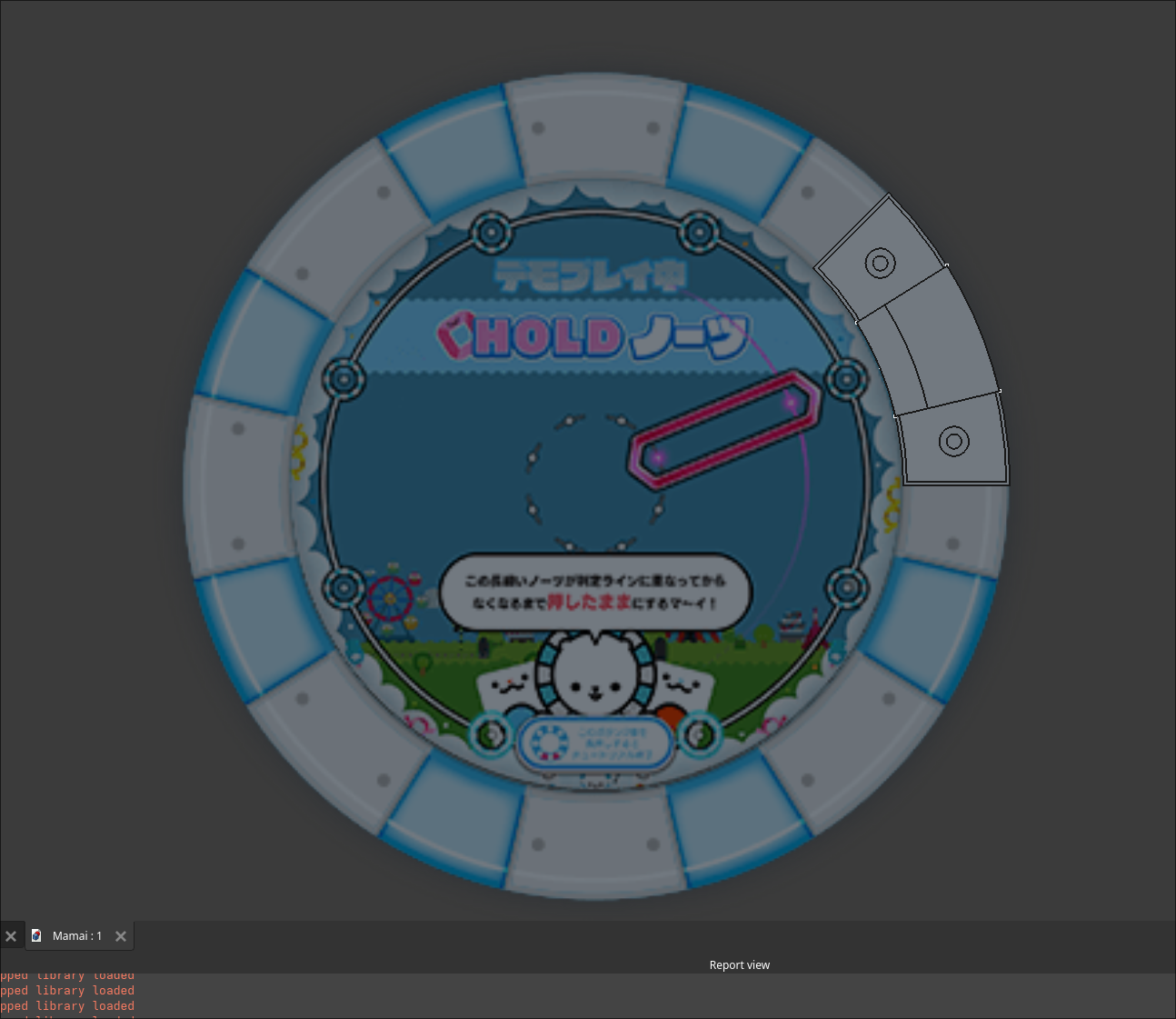The image size is (1176, 1019).
Task: Select the Report view panel title
Action: coord(739,965)
